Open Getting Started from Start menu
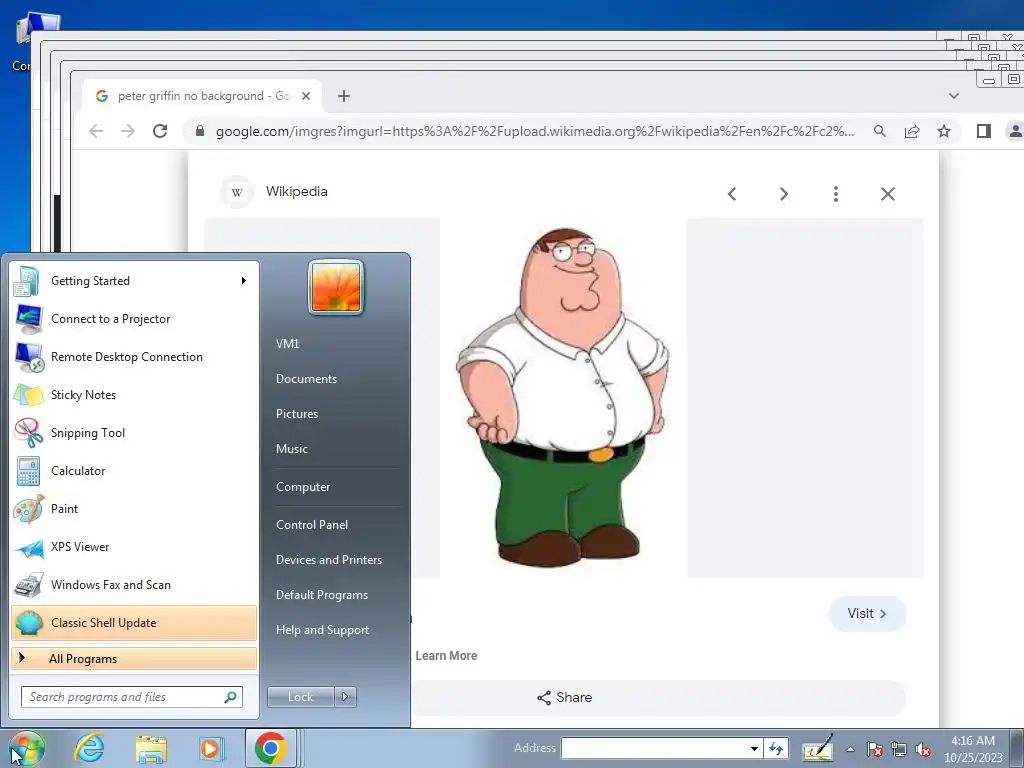Viewport: 1024px width, 768px height. click(134, 281)
